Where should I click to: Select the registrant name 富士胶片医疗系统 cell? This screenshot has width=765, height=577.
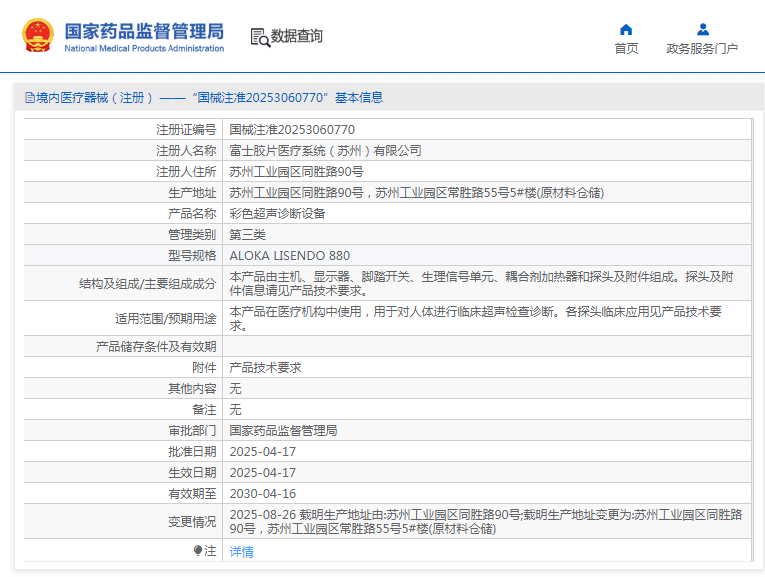click(325, 151)
